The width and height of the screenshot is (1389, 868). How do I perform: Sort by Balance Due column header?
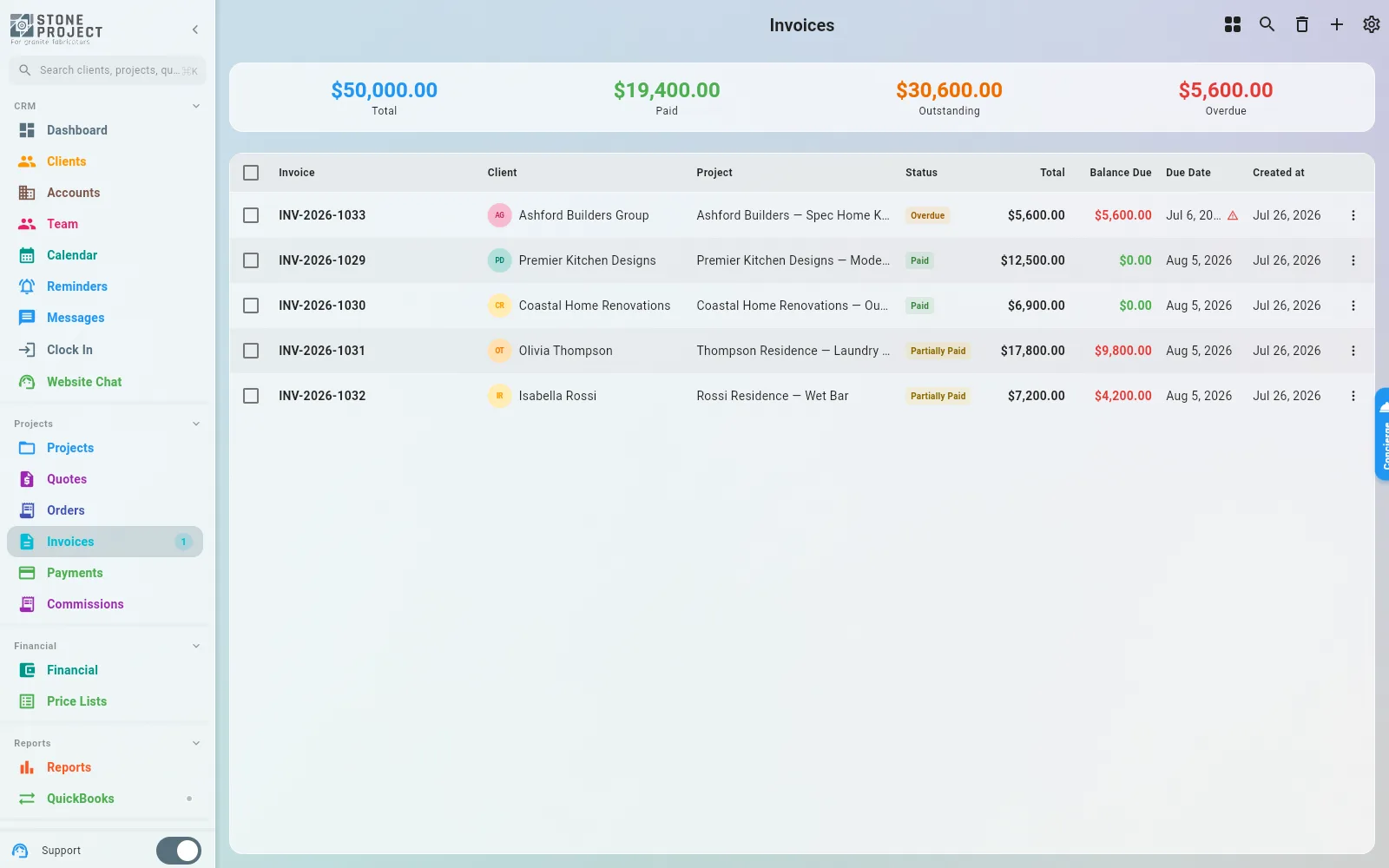point(1120,173)
